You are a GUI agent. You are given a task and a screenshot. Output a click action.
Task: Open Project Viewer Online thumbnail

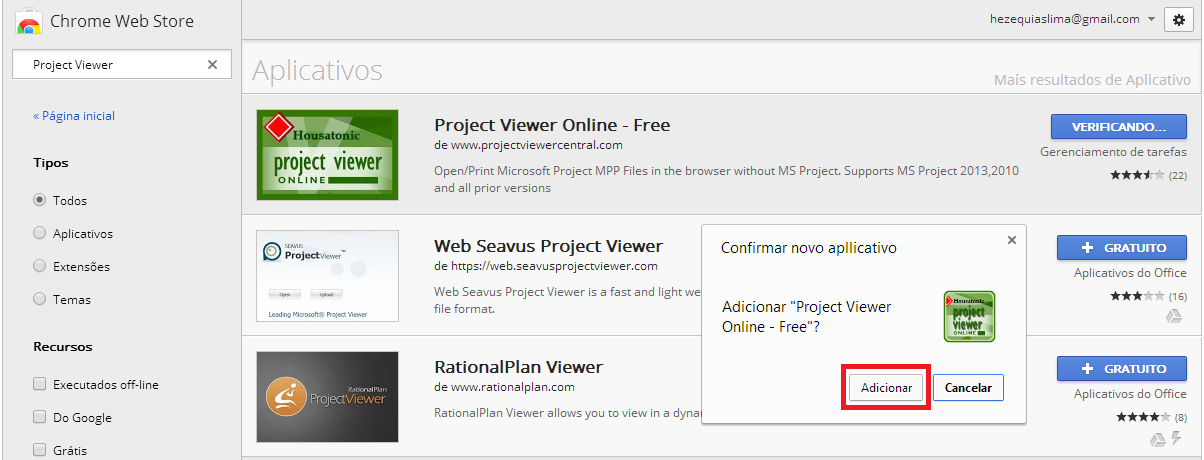coord(327,155)
